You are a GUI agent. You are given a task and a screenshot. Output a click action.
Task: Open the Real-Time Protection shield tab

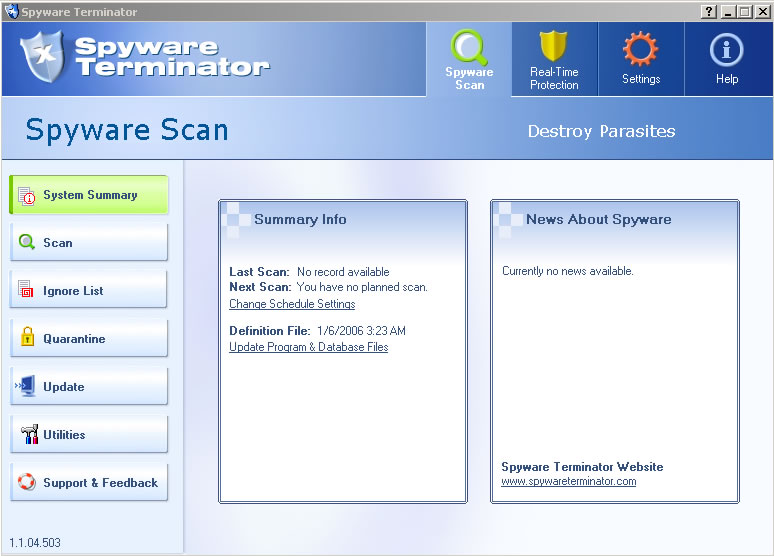pyautogui.click(x=554, y=60)
